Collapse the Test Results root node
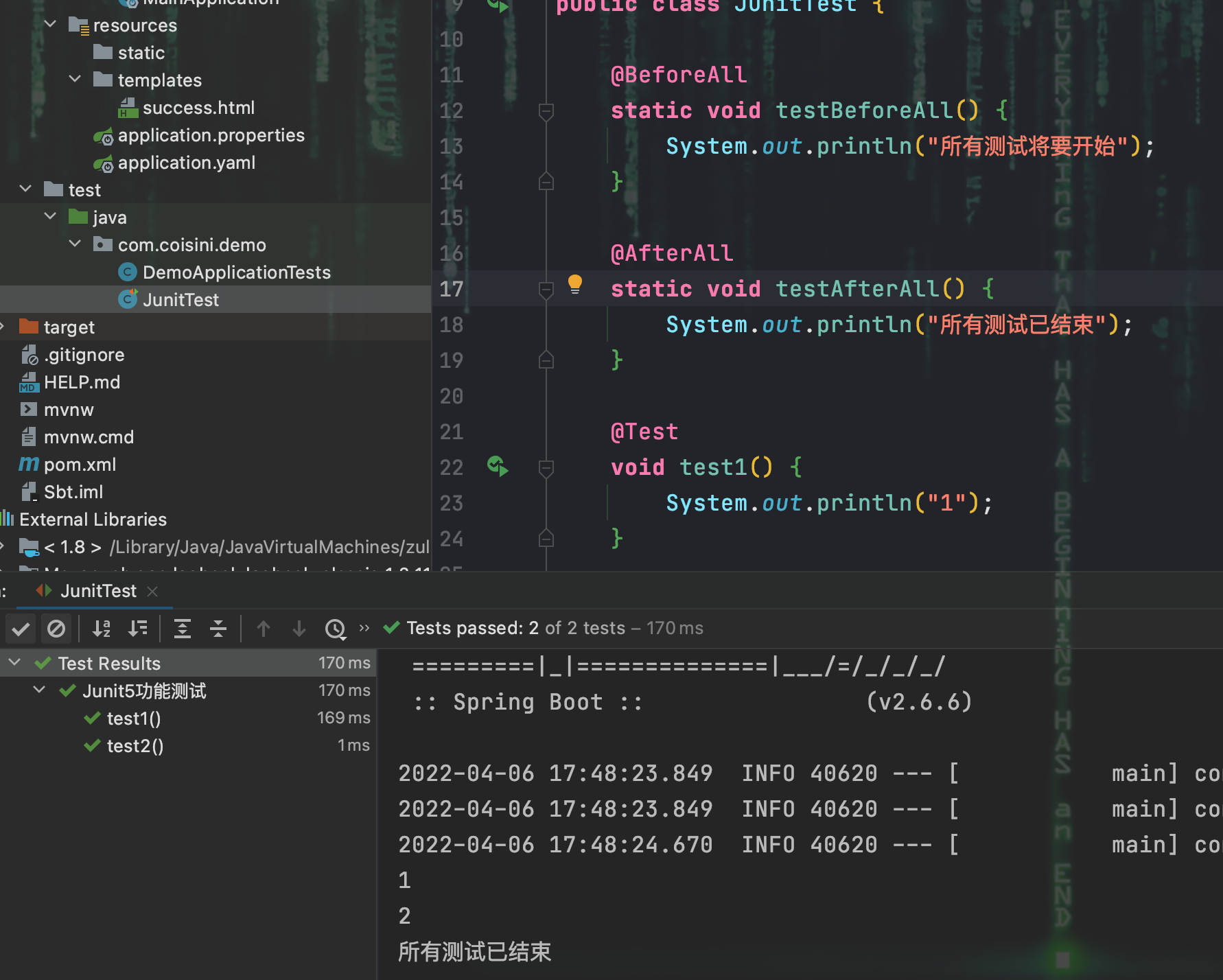The width and height of the screenshot is (1223, 980). click(x=14, y=663)
